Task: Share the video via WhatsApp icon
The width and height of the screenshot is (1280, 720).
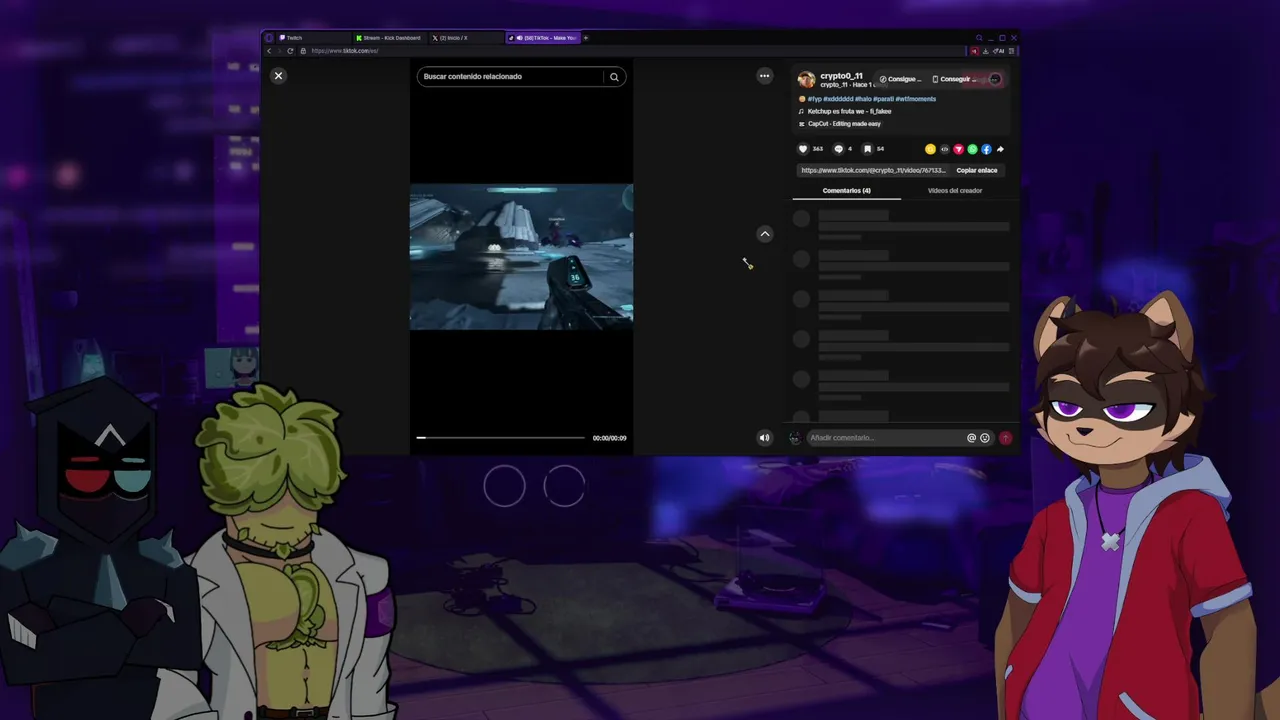Action: point(972,149)
